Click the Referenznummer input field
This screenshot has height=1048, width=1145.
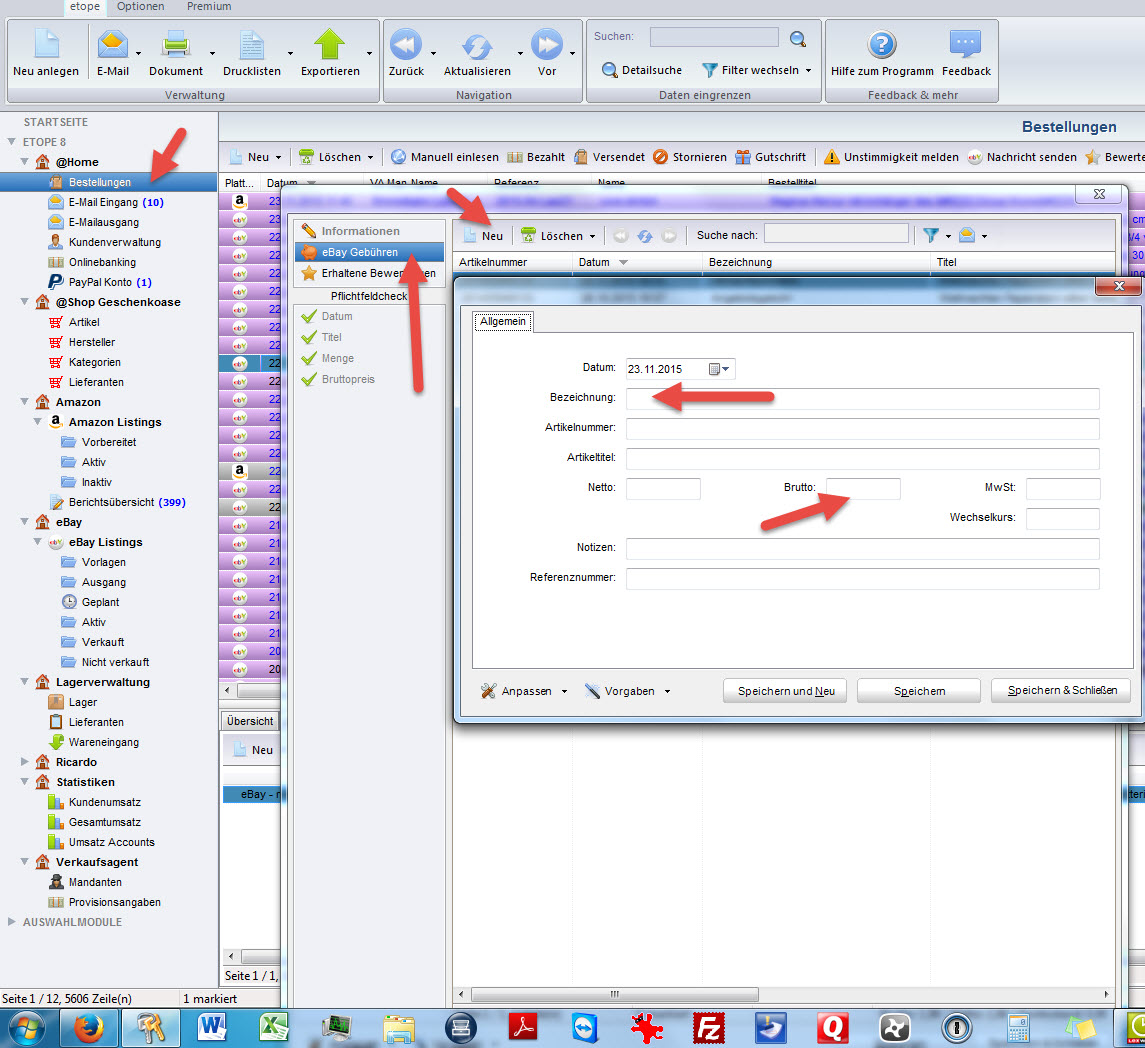(862, 578)
